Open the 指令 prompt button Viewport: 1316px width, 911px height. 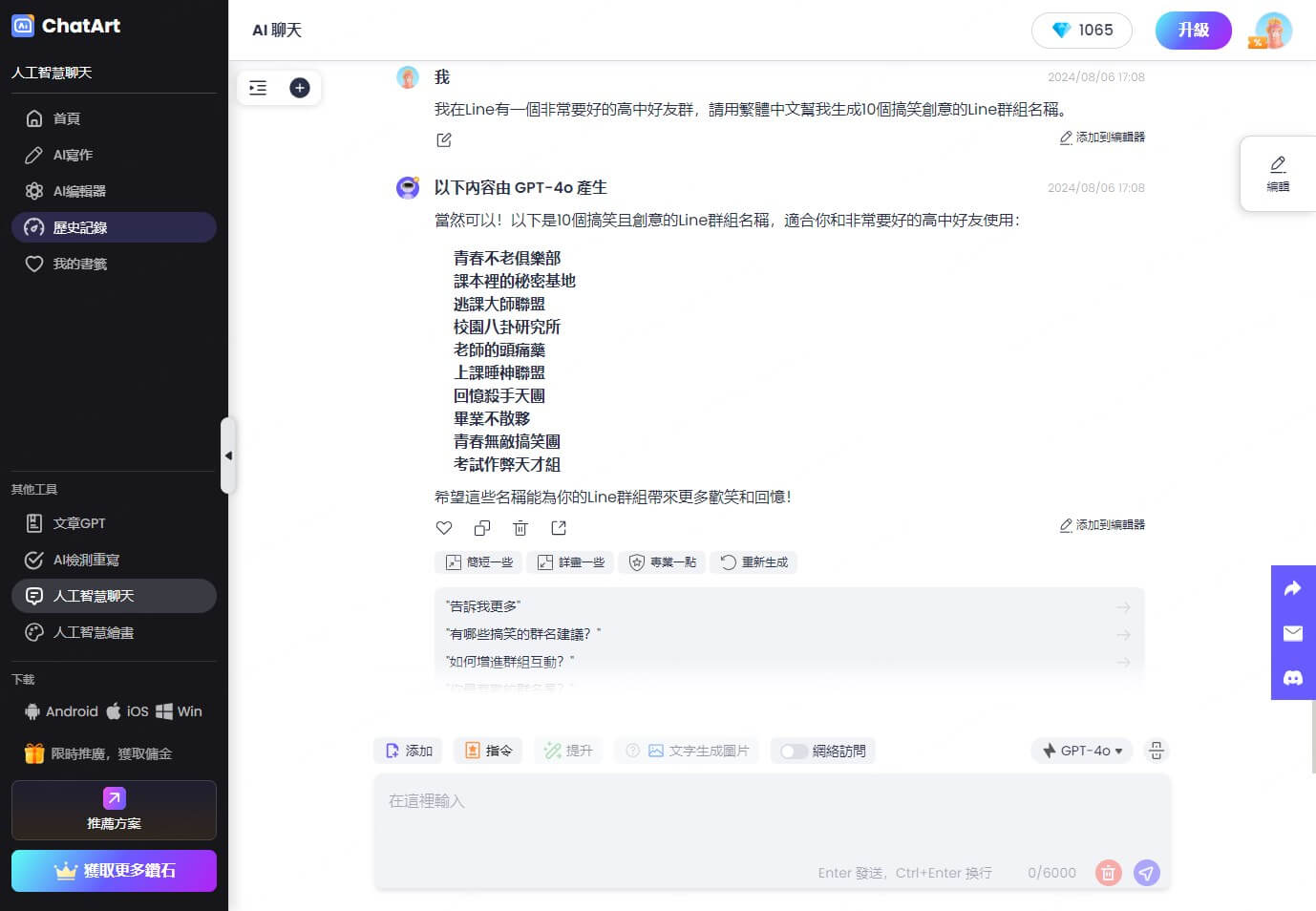click(488, 751)
